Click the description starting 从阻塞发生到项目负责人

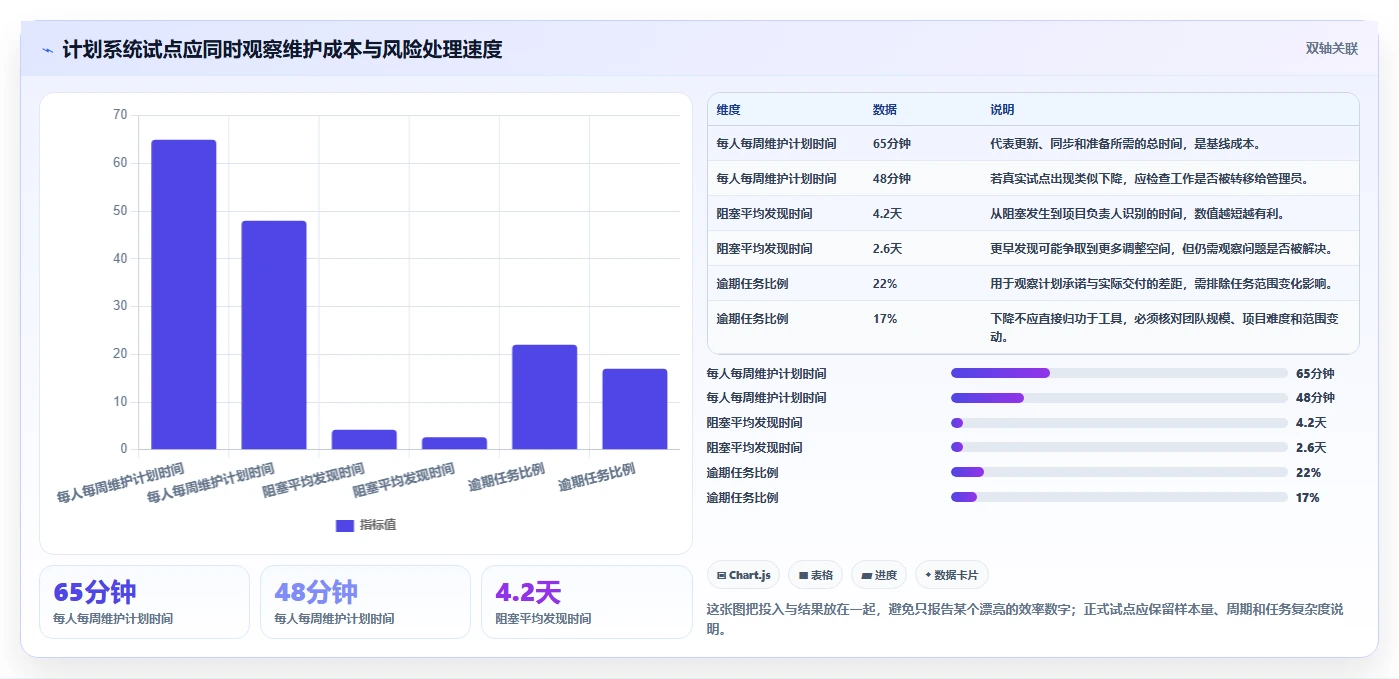[x=1137, y=214]
